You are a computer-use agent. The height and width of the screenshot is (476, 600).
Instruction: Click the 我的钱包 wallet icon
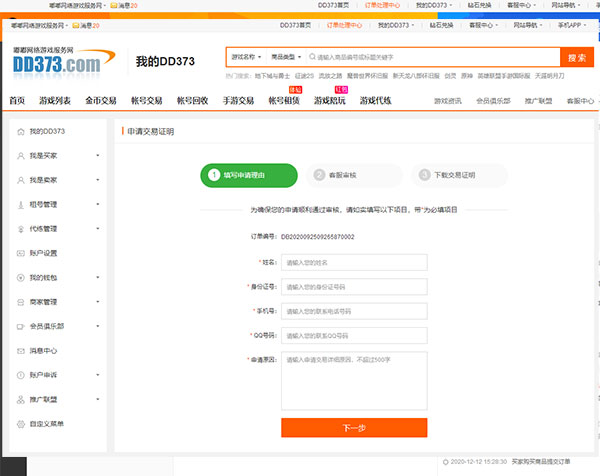[x=20, y=277]
